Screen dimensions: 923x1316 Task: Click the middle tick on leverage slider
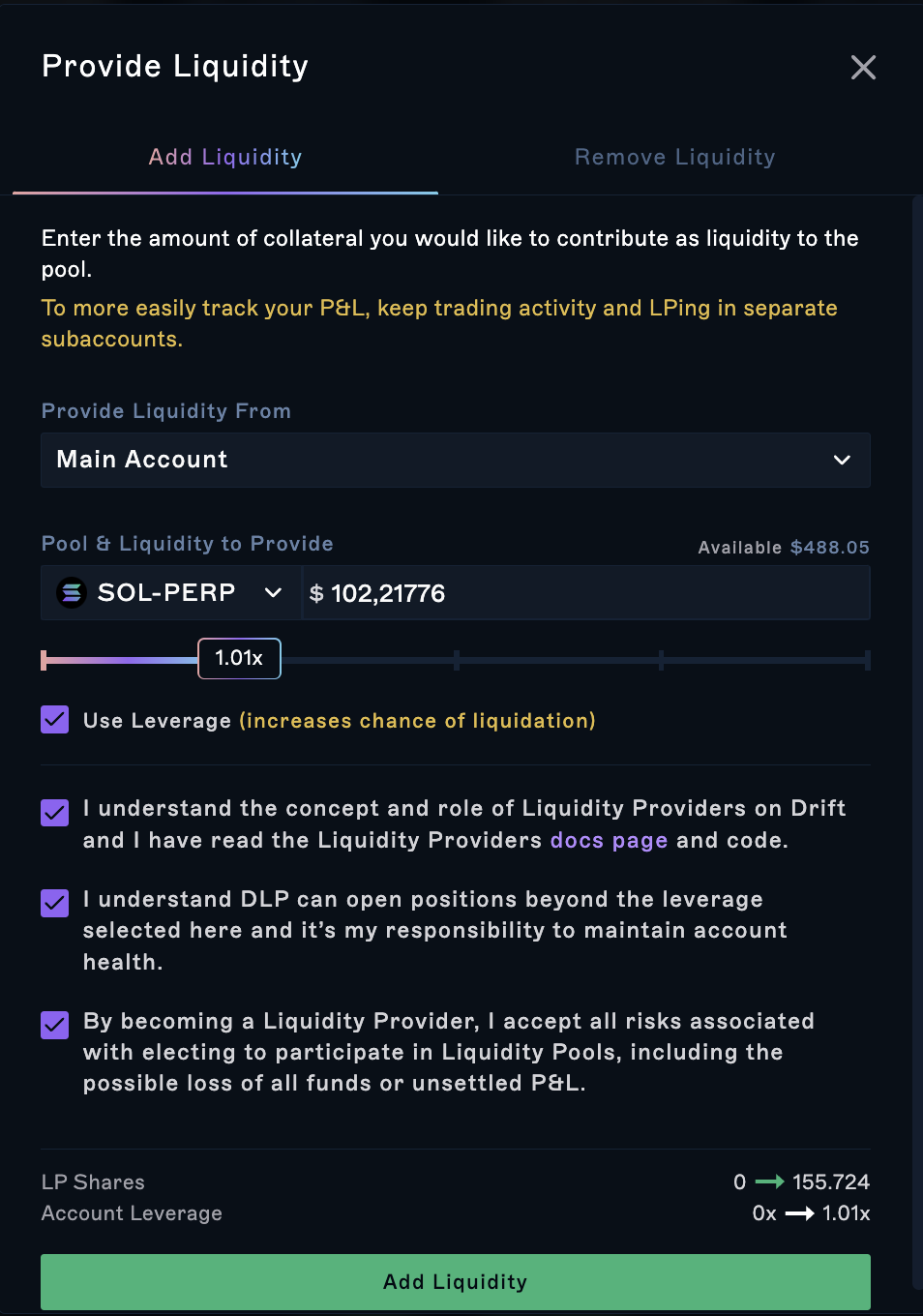[456, 660]
